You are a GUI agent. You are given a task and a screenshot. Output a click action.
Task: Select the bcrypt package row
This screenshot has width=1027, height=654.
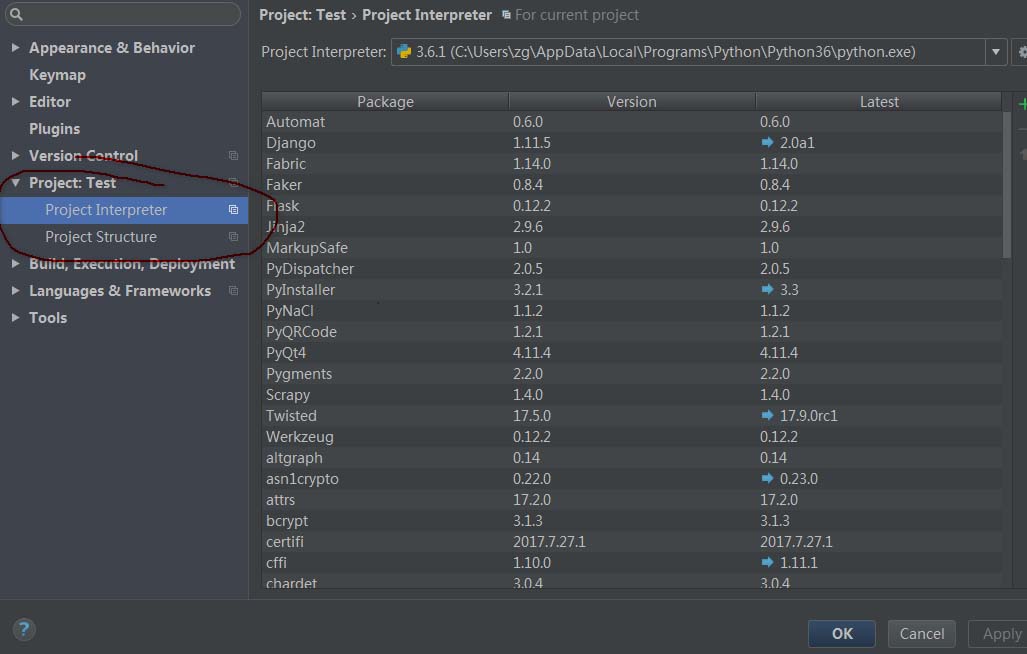[631, 520]
